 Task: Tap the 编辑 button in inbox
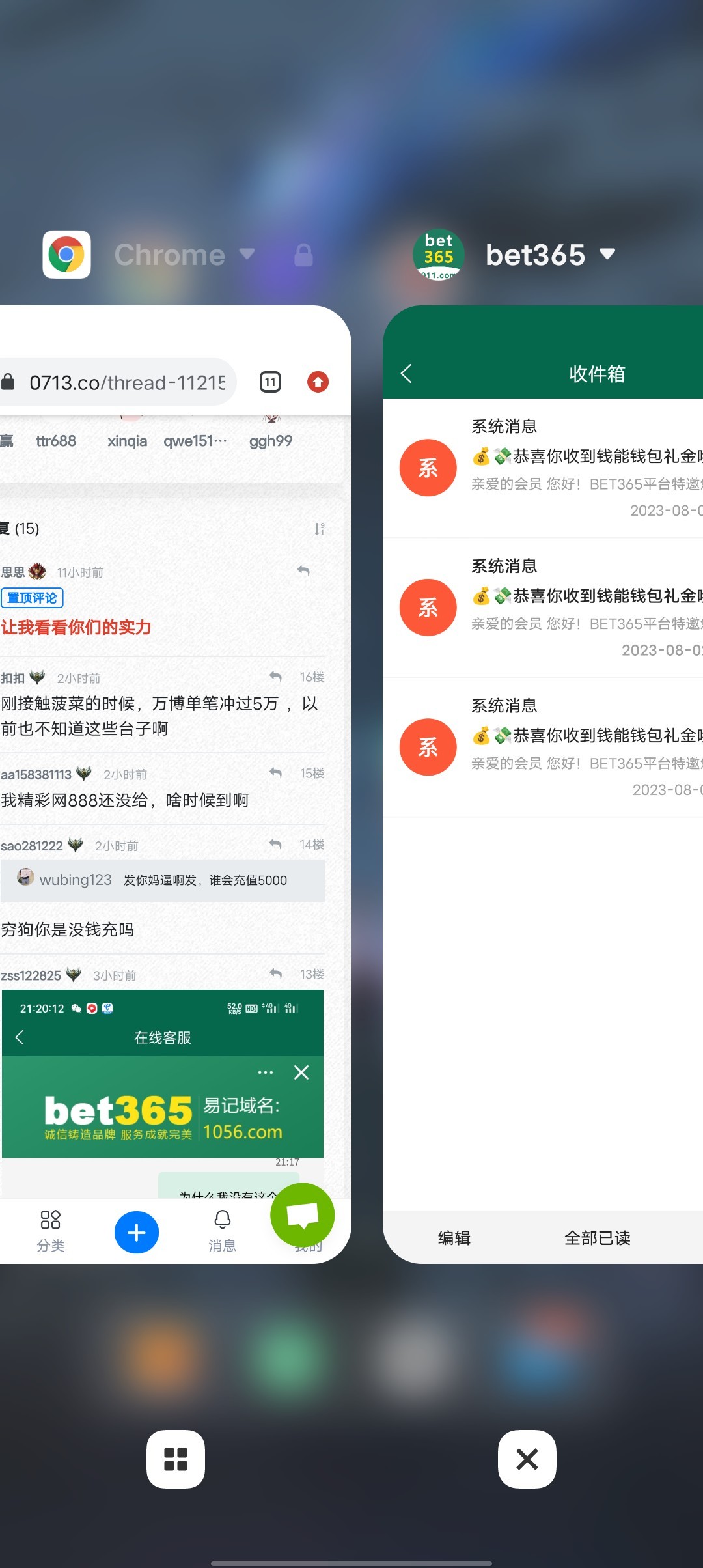click(454, 1238)
